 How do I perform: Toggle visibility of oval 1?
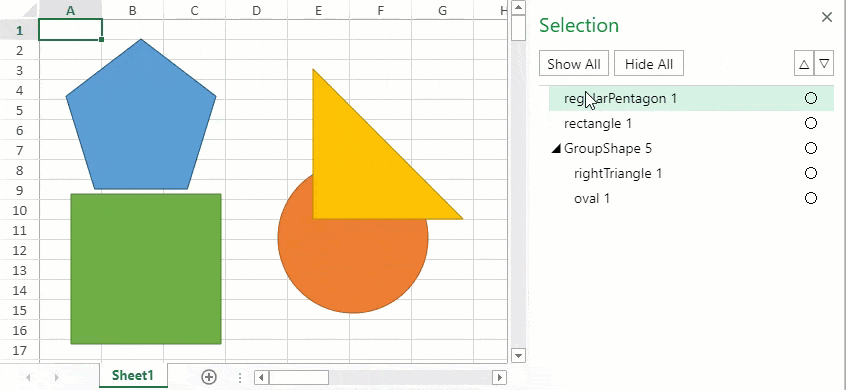(810, 199)
